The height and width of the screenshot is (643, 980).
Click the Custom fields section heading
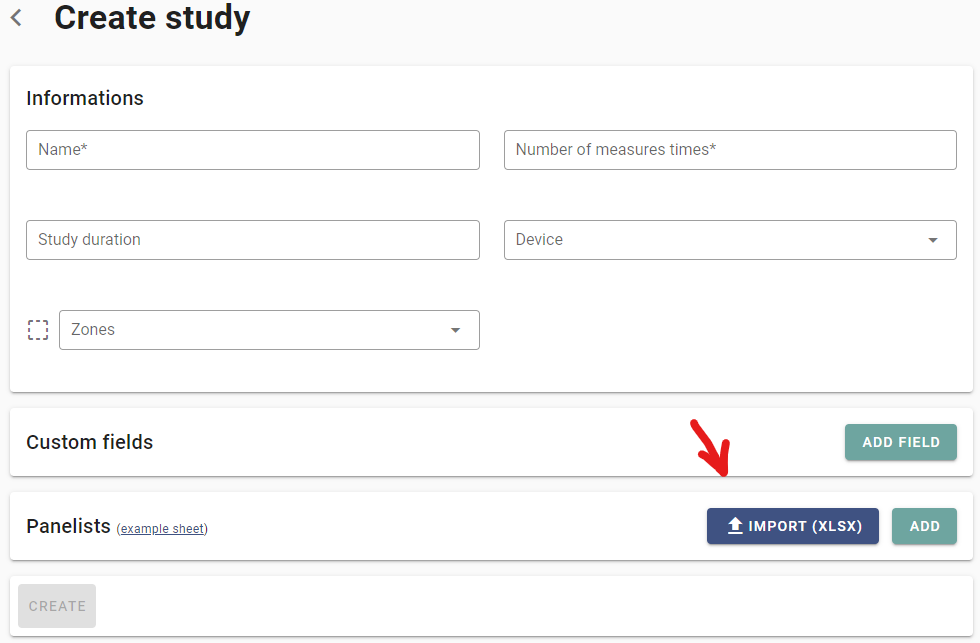[90, 442]
